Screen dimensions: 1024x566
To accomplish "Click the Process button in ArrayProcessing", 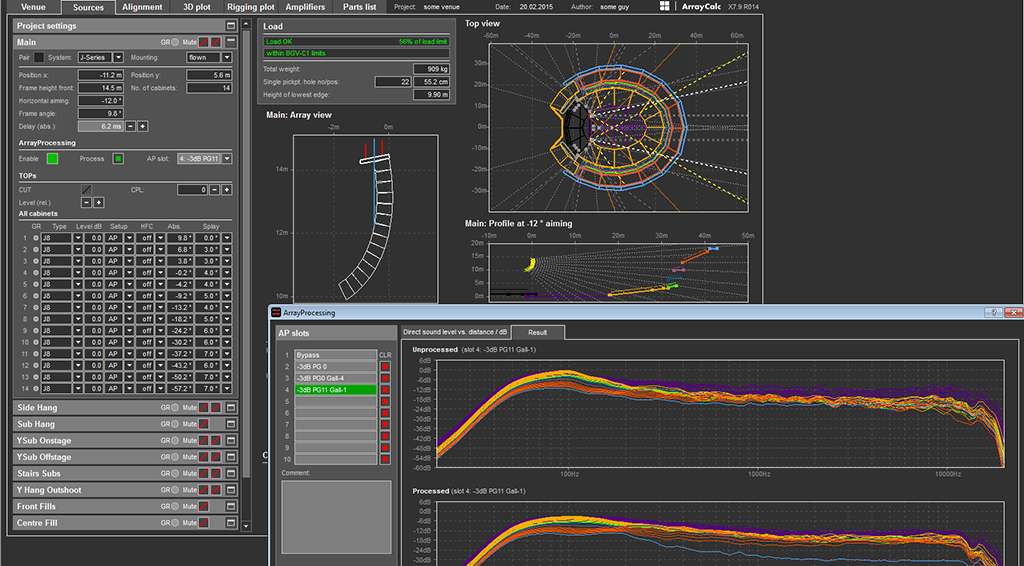I will [x=117, y=158].
